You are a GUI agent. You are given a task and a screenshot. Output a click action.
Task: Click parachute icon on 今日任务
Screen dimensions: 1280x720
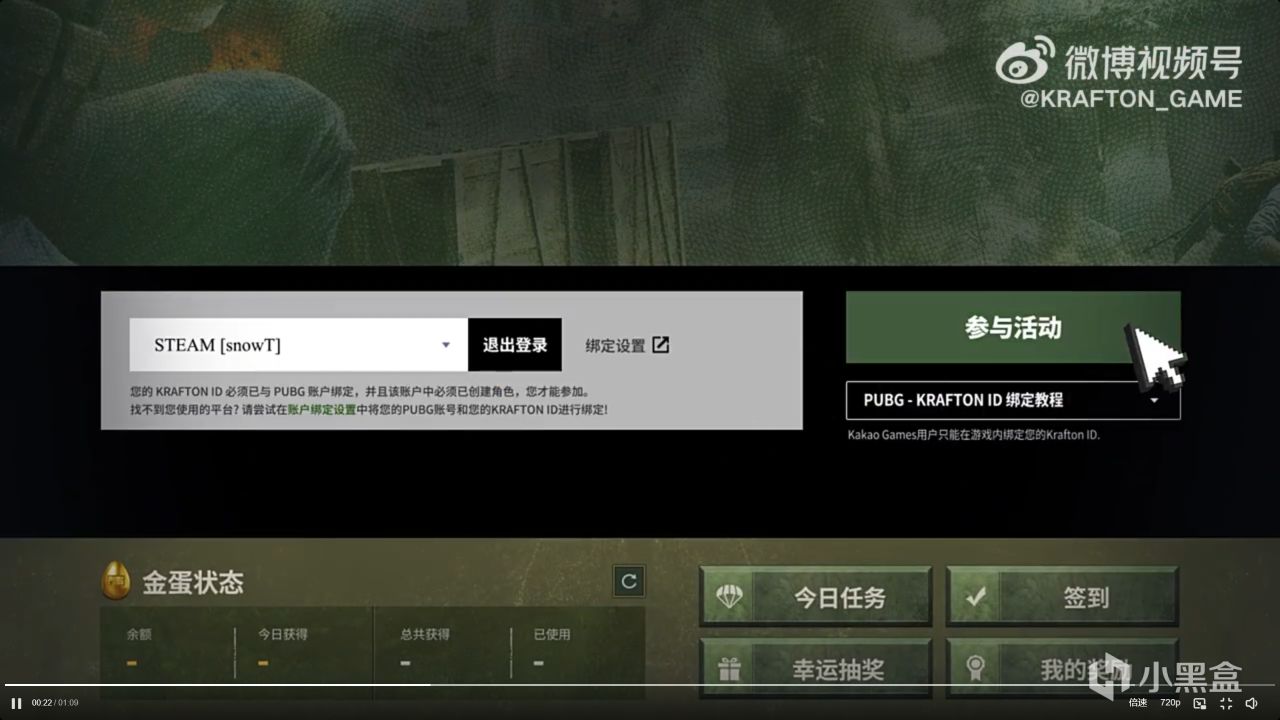pos(728,598)
